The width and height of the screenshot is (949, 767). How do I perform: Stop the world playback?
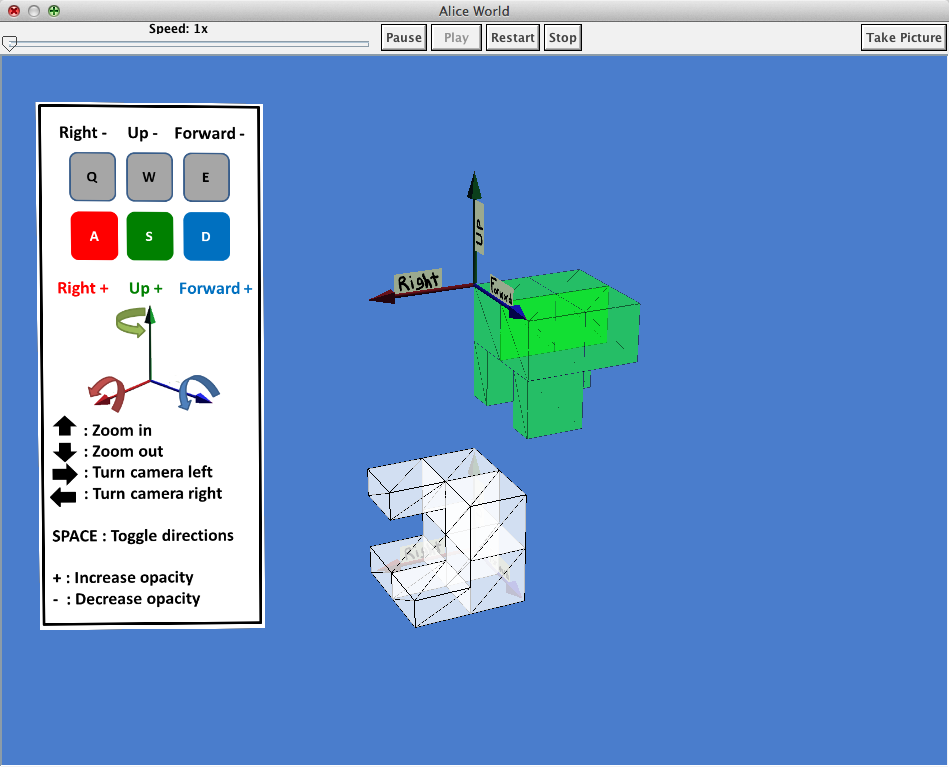pos(563,38)
